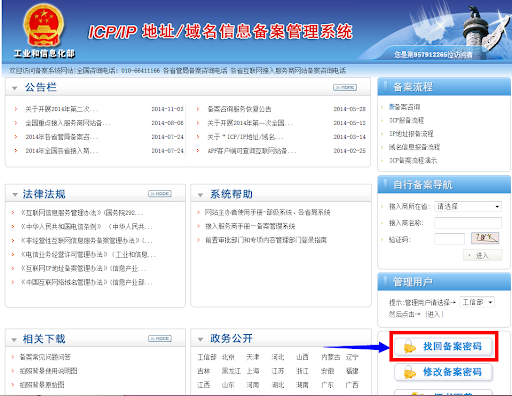Collapse the 公告栏 section triangle
512x396 pixels.
[14, 88]
